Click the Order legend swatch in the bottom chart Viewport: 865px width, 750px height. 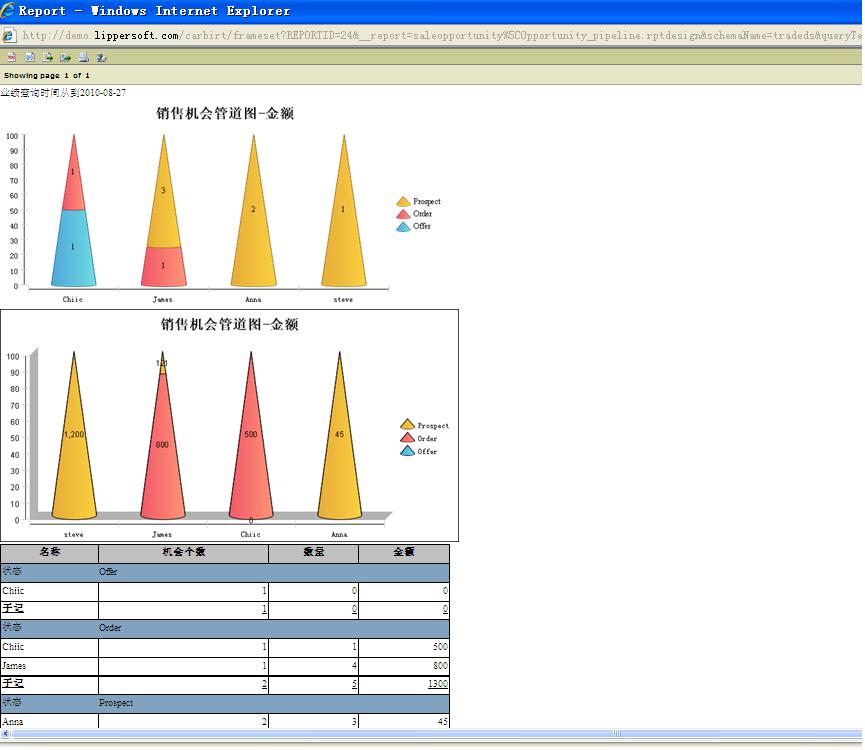[x=408, y=437]
